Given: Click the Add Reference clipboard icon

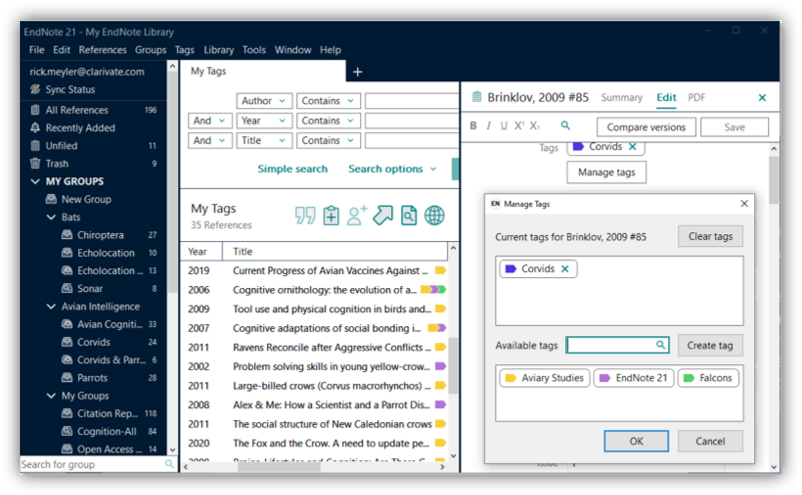Looking at the screenshot, I should [331, 215].
